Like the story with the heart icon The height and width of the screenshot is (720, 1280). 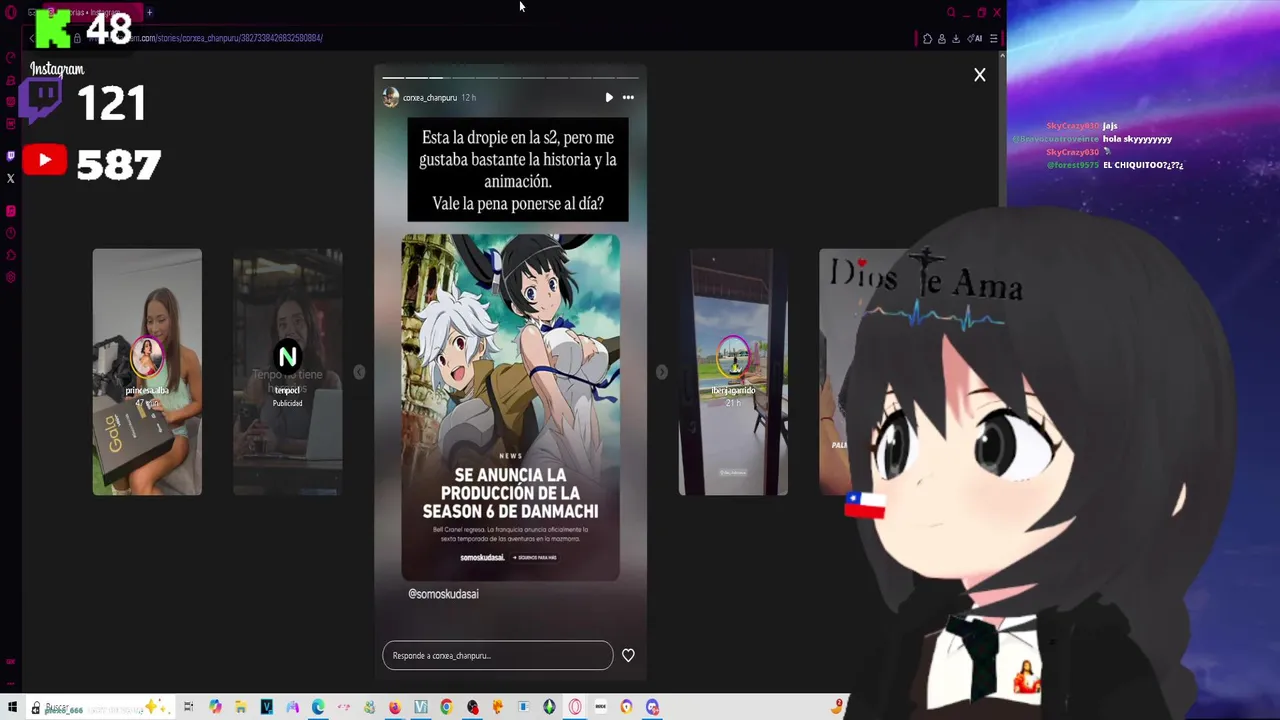pos(628,655)
